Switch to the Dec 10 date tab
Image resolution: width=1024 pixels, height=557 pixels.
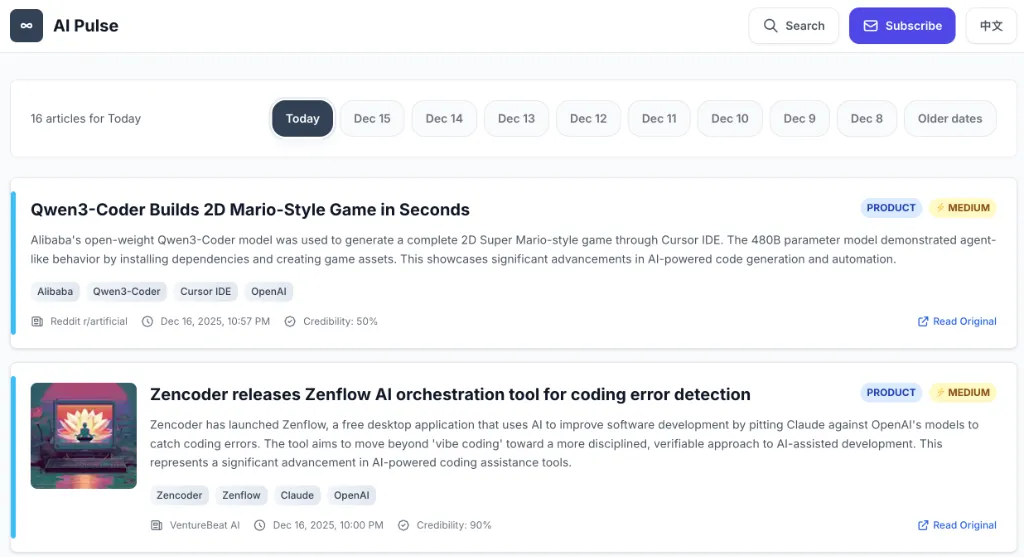point(729,118)
